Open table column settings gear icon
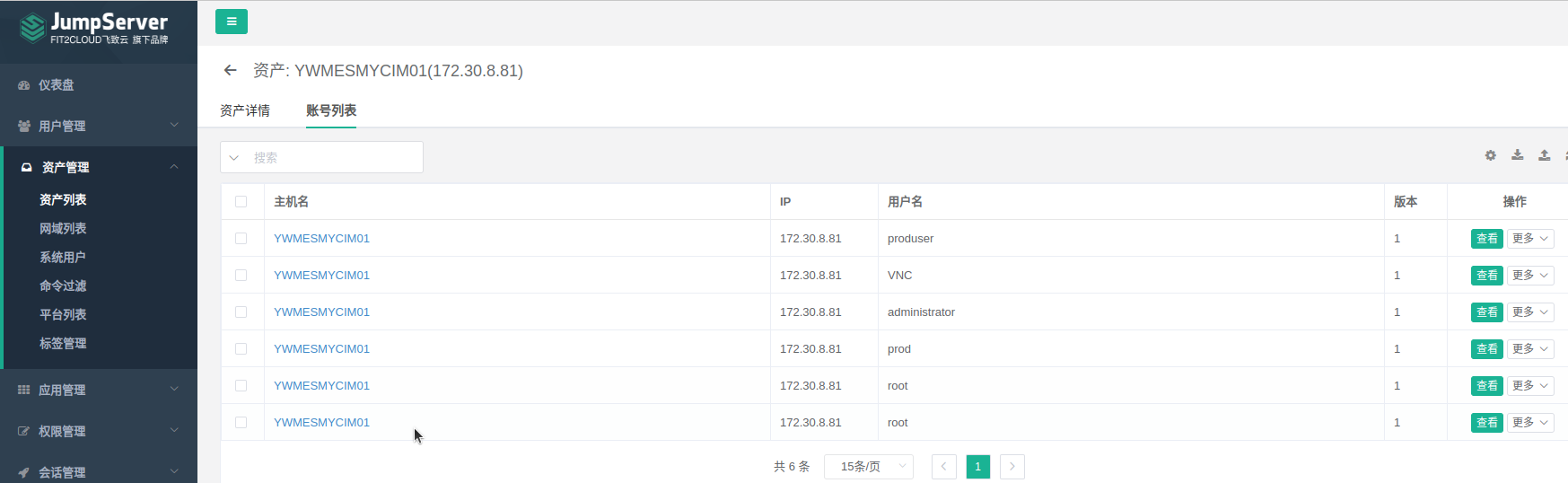 click(1490, 155)
